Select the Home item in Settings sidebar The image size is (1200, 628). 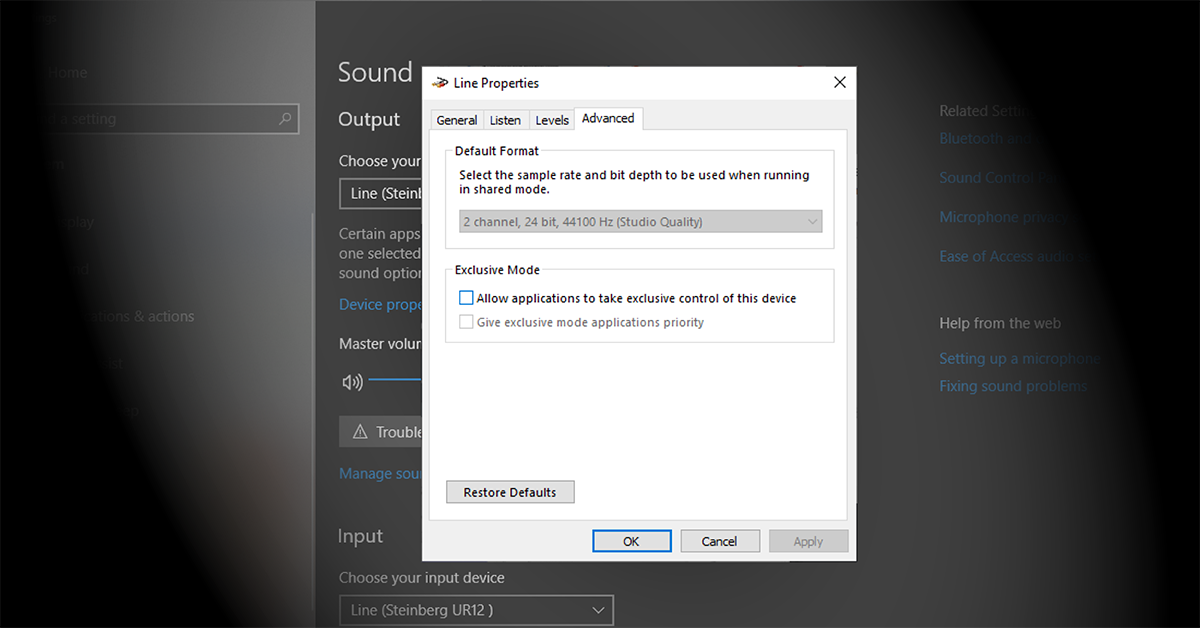69,72
